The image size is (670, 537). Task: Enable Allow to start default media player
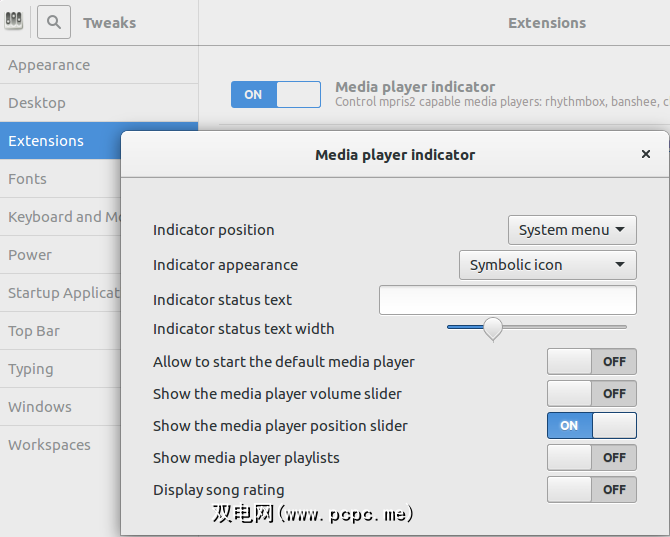point(591,361)
